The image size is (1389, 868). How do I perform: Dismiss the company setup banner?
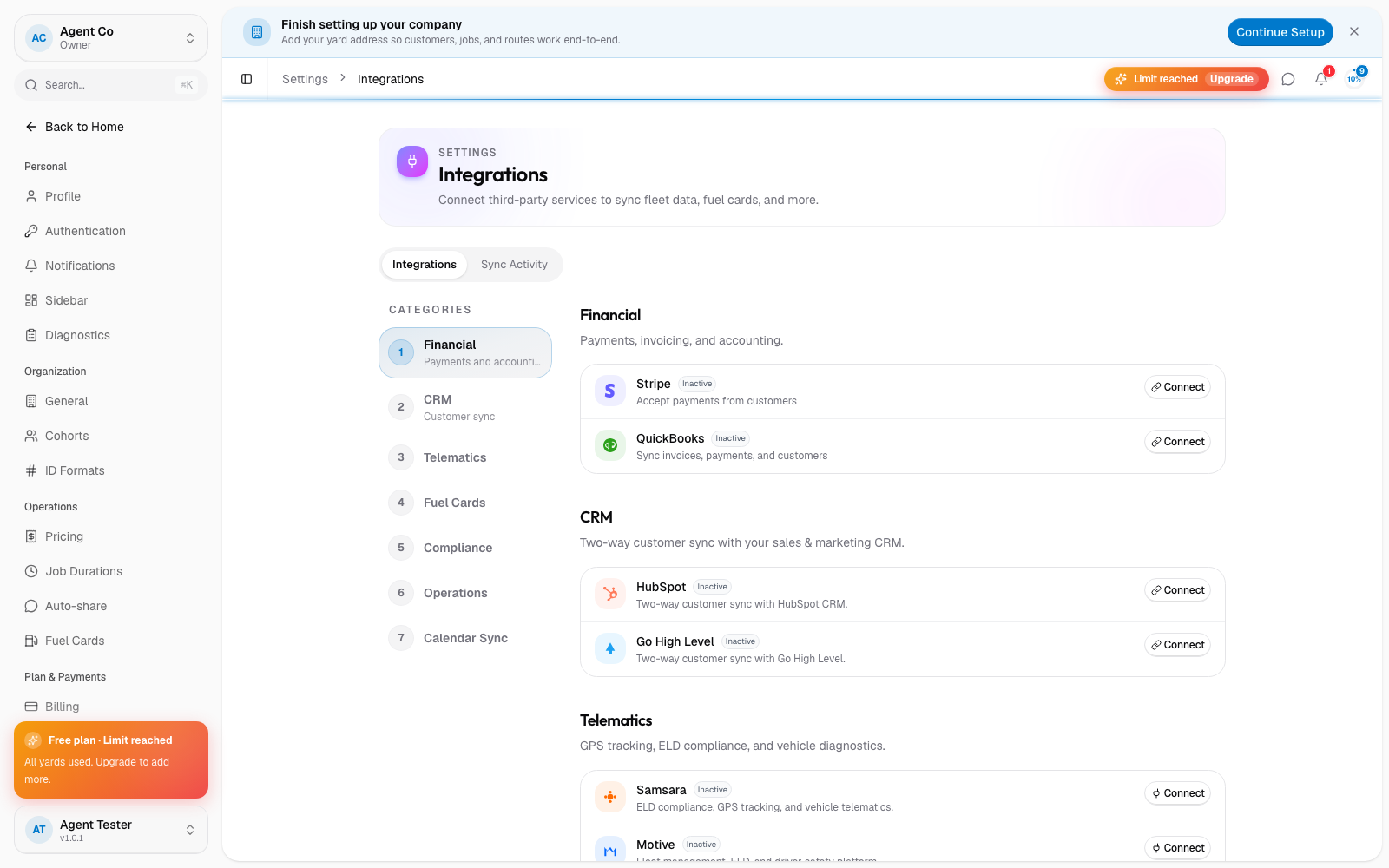(1354, 31)
